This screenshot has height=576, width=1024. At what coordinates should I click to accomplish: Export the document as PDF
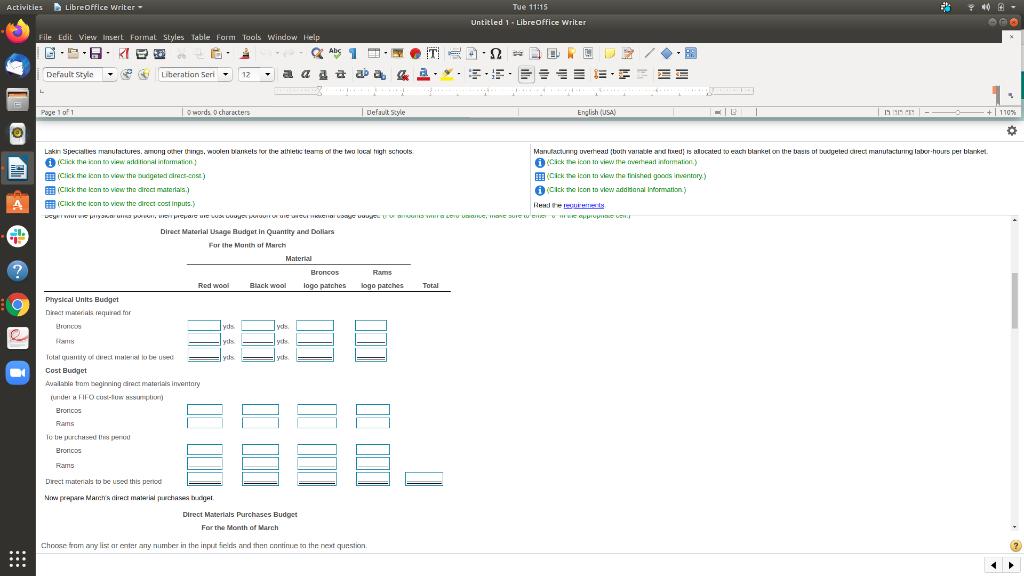[x=122, y=53]
